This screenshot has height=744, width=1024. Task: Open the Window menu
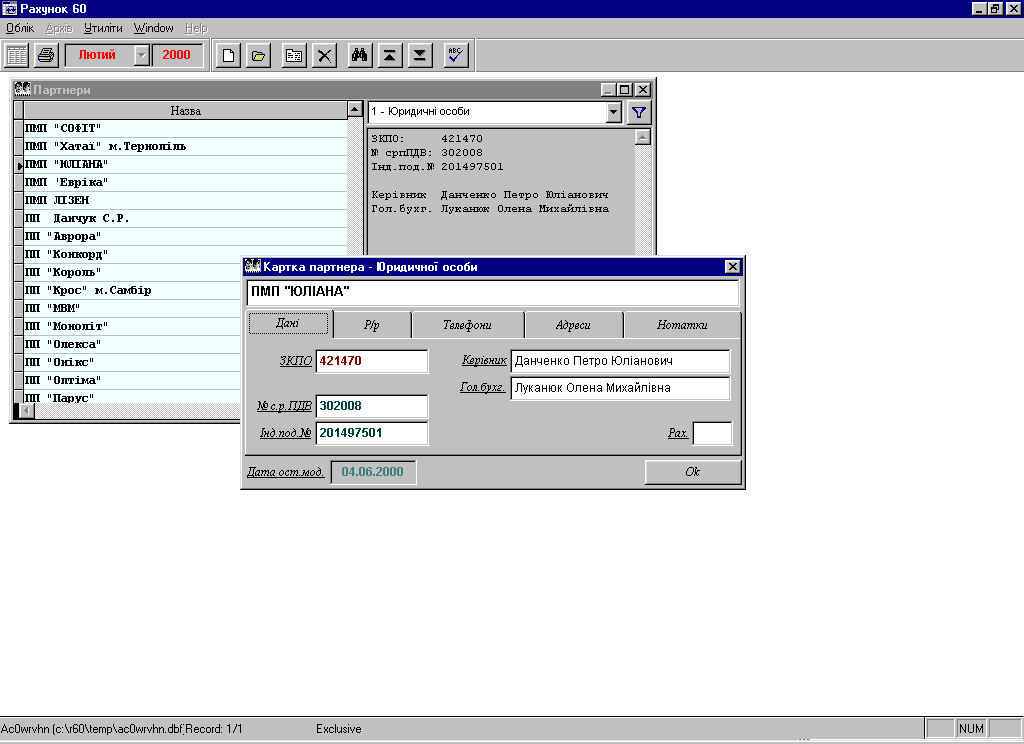pyautogui.click(x=153, y=28)
